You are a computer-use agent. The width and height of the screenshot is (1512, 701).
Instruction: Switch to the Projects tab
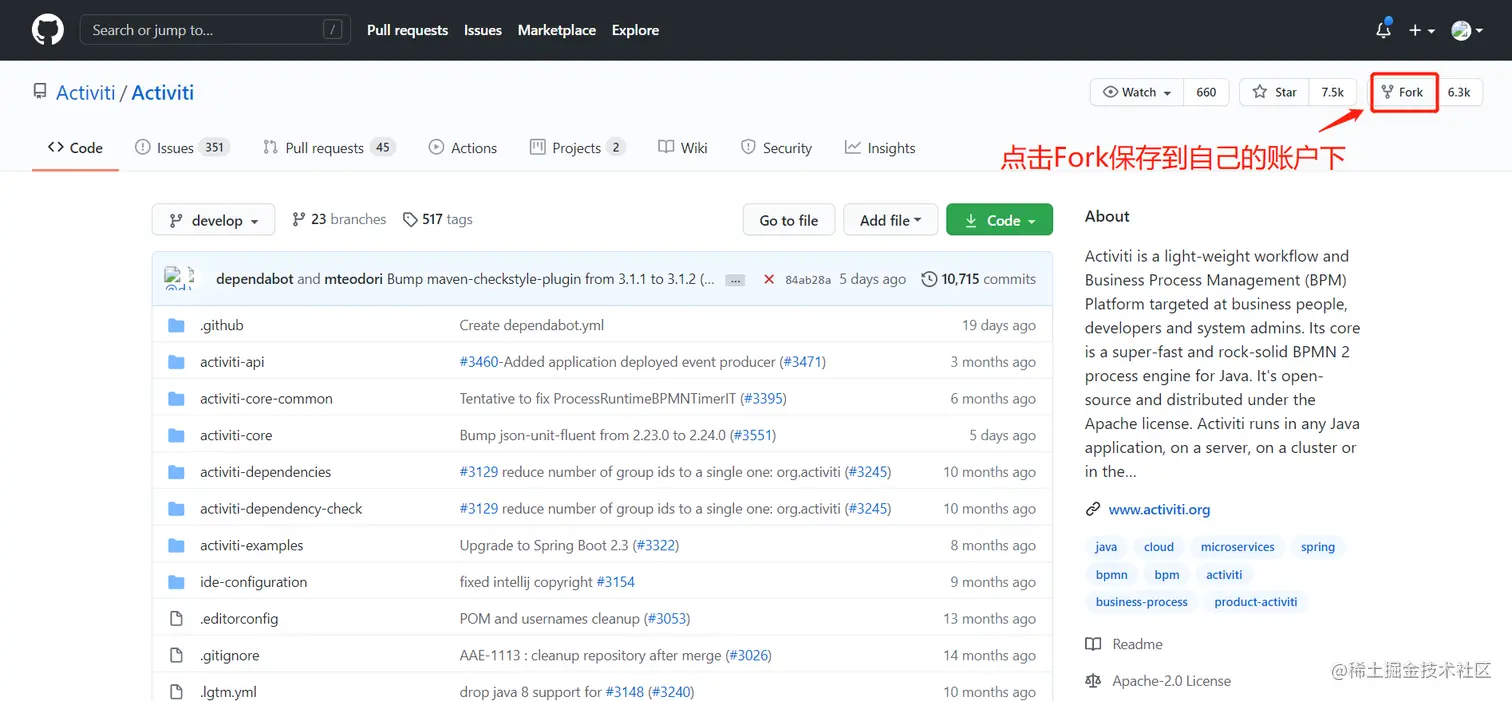tap(577, 148)
